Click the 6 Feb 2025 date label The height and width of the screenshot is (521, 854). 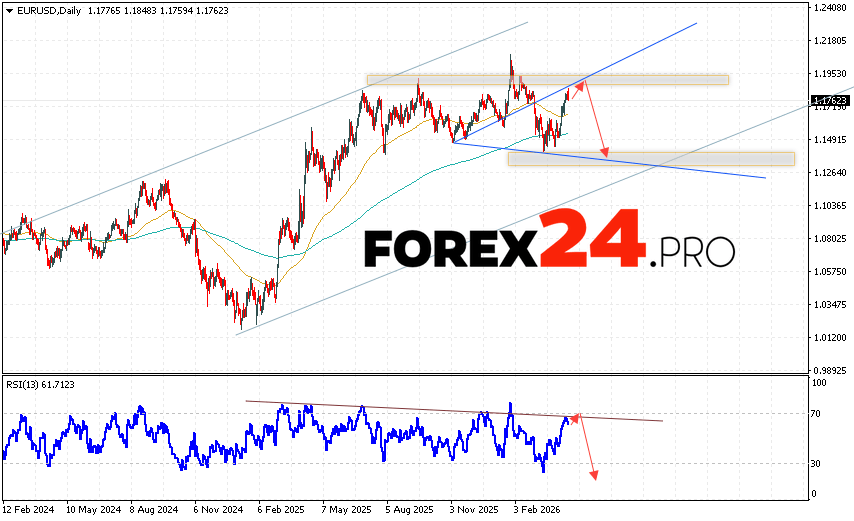(x=279, y=509)
